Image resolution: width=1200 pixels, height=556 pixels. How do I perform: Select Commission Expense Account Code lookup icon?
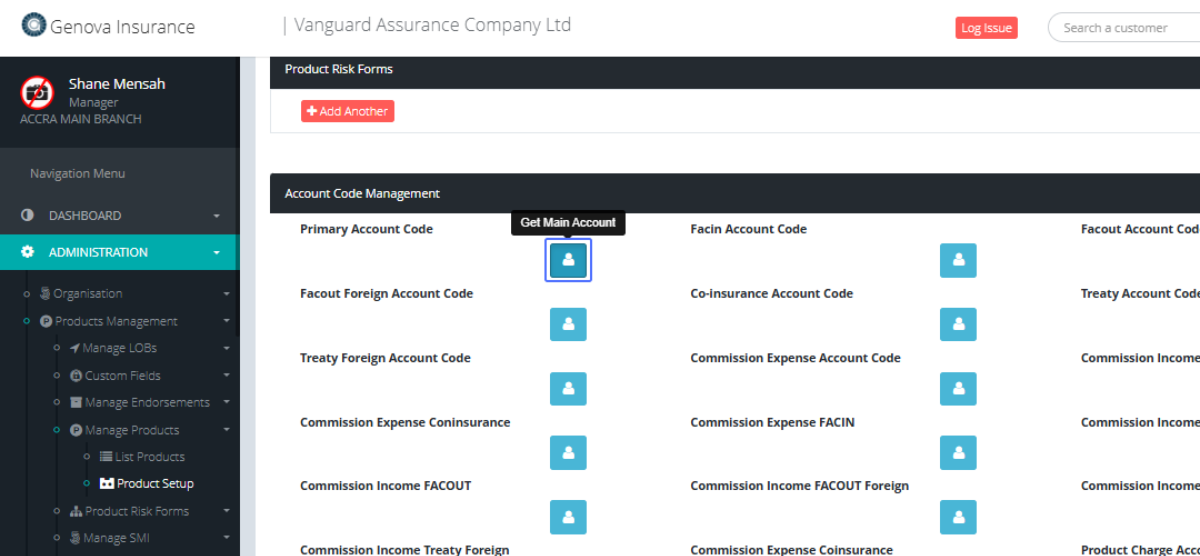[958, 389]
